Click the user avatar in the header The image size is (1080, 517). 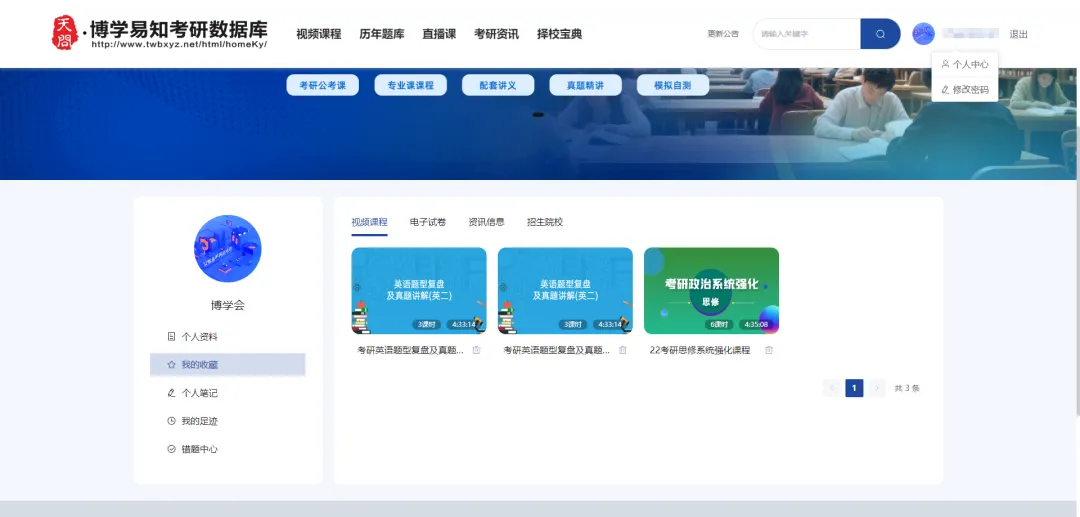(x=923, y=34)
